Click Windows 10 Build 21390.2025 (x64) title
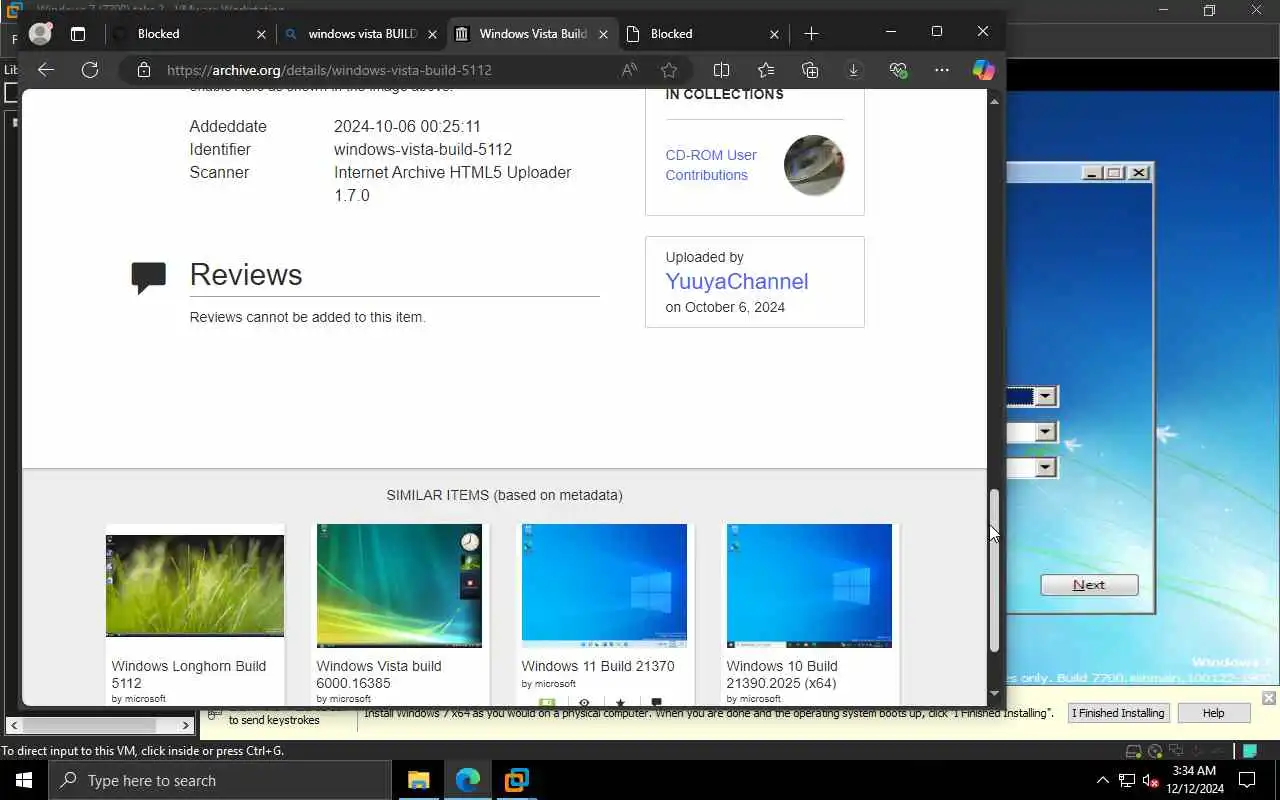 point(782,675)
